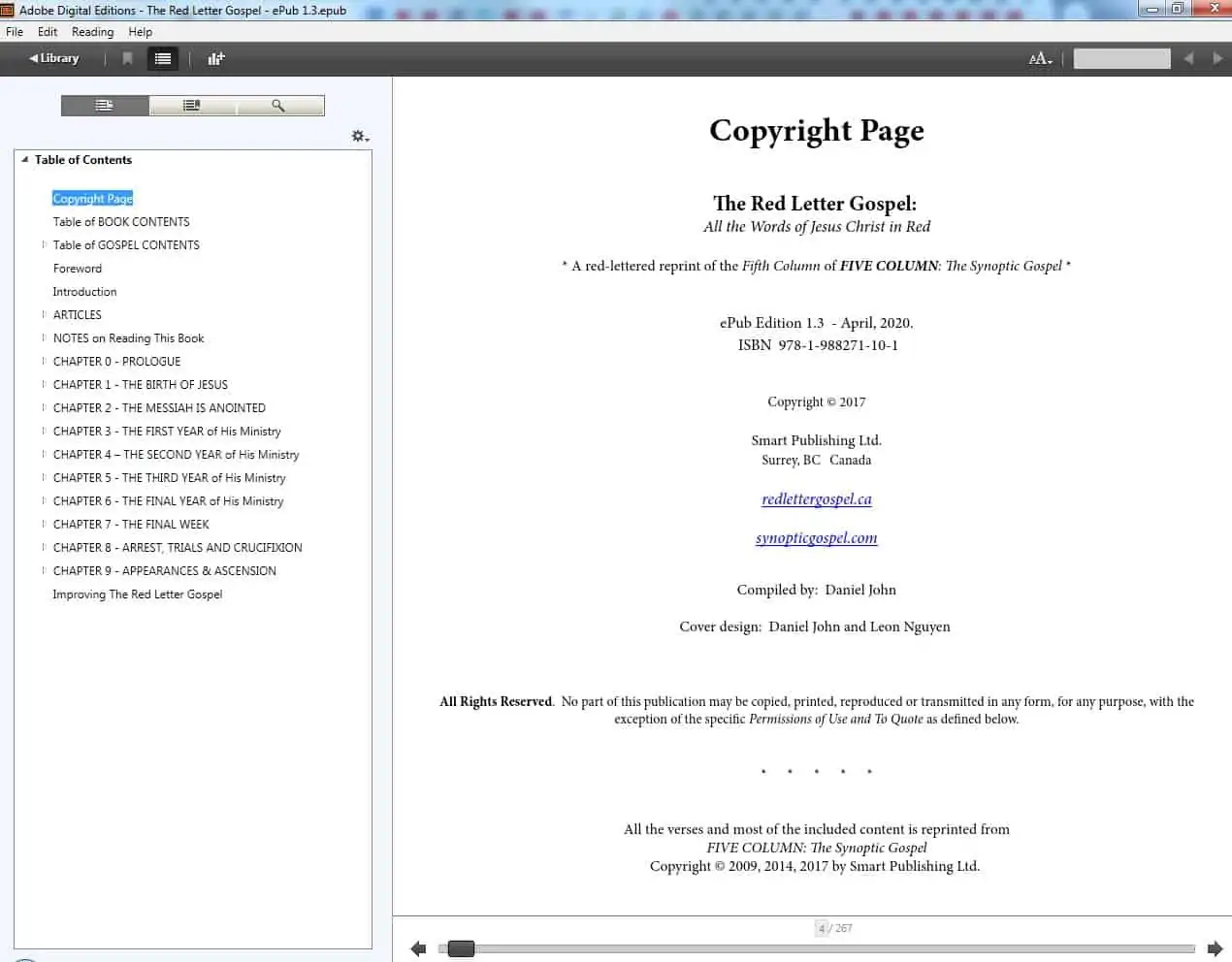Click the search input field in toolbar
The image size is (1232, 962).
coord(1121,58)
